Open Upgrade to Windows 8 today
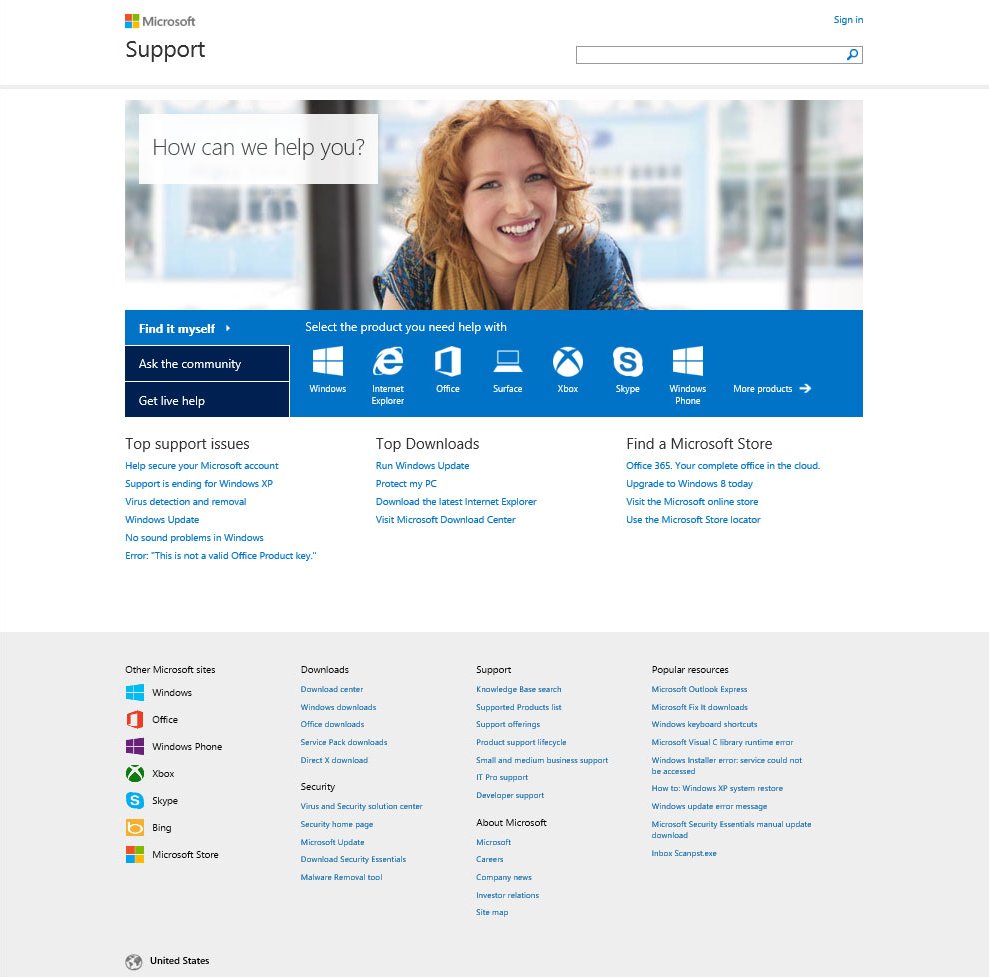Screen dimensions: 989x977 689,484
